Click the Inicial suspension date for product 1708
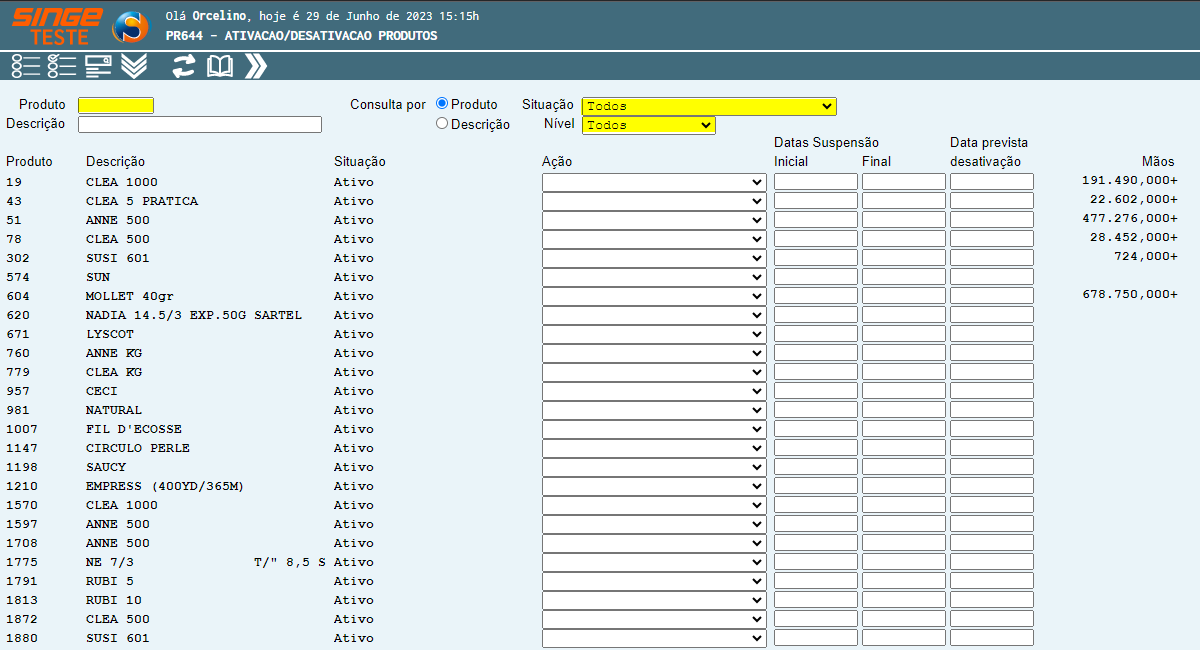This screenshot has height=650, width=1200. click(816, 543)
